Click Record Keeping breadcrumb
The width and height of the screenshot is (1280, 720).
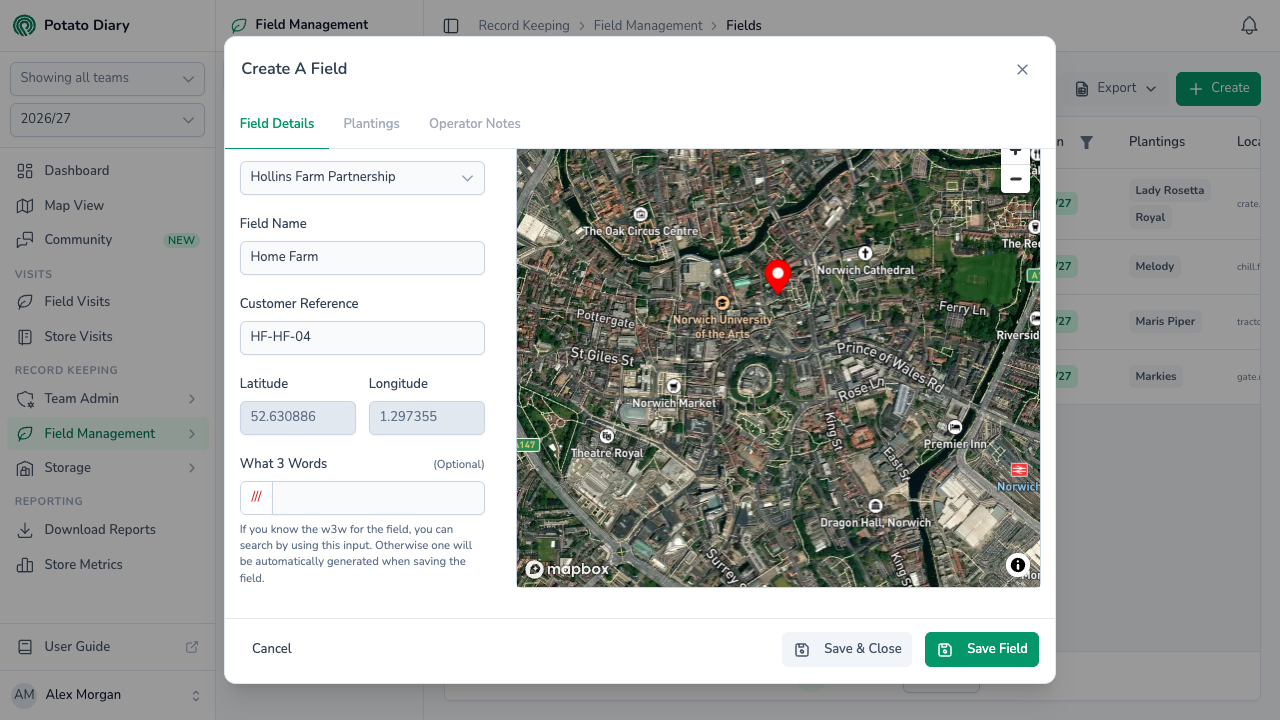pos(524,26)
